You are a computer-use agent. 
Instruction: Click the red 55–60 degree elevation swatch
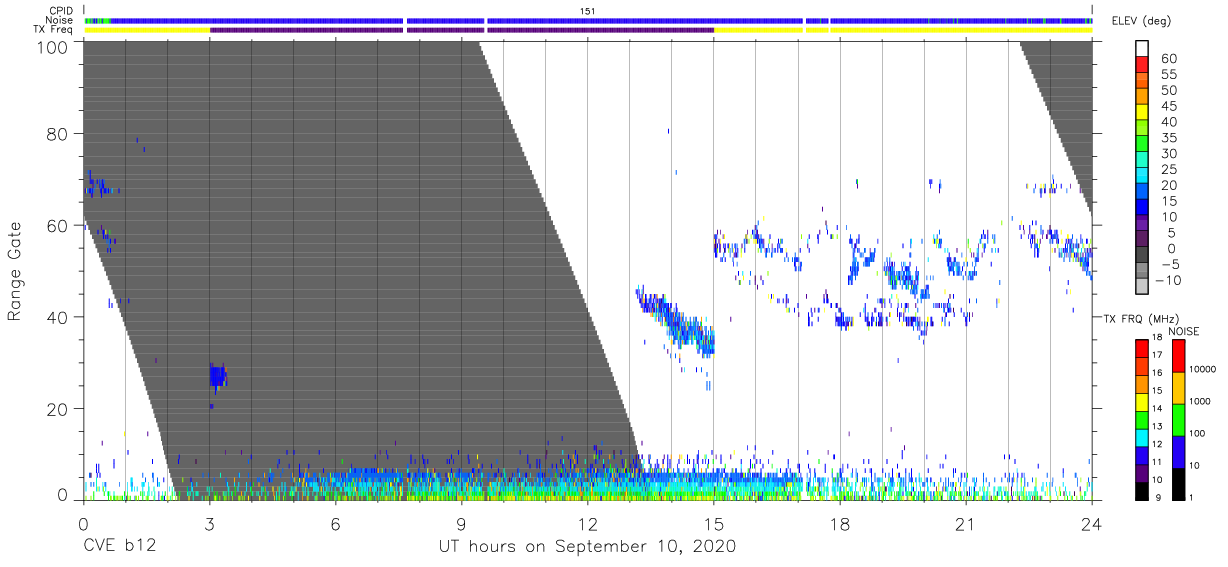pos(1142,66)
